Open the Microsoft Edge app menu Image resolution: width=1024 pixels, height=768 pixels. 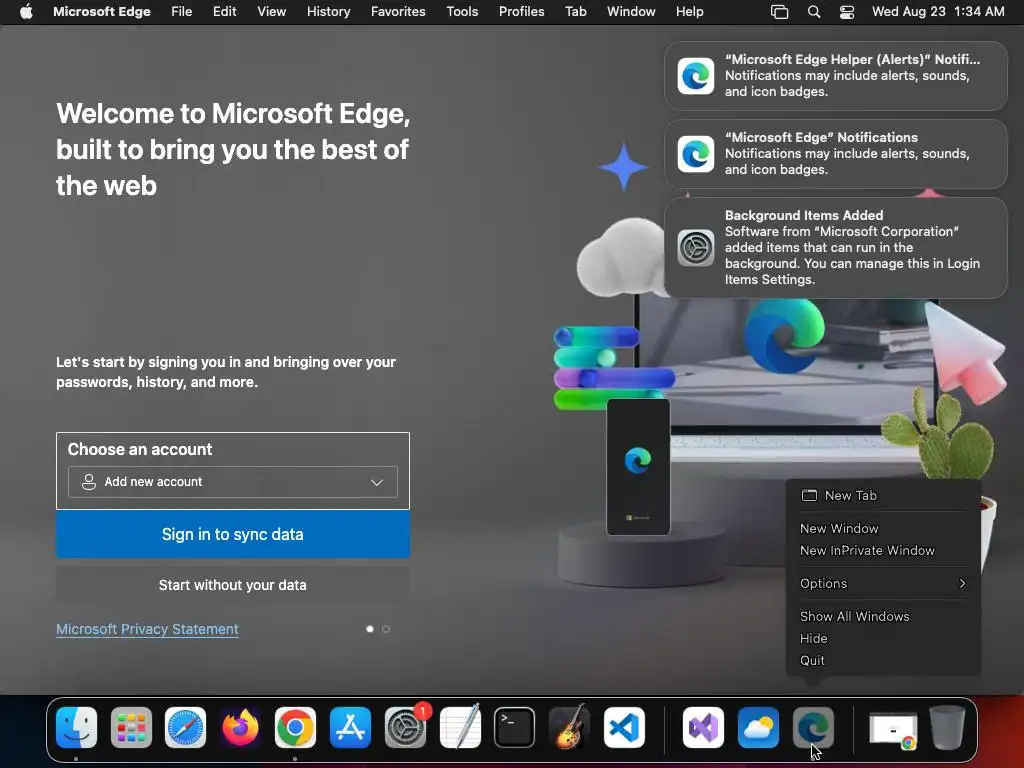tap(102, 11)
